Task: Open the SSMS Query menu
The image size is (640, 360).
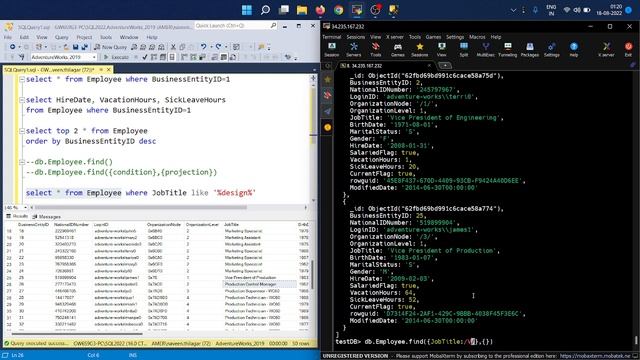Action: (62, 37)
